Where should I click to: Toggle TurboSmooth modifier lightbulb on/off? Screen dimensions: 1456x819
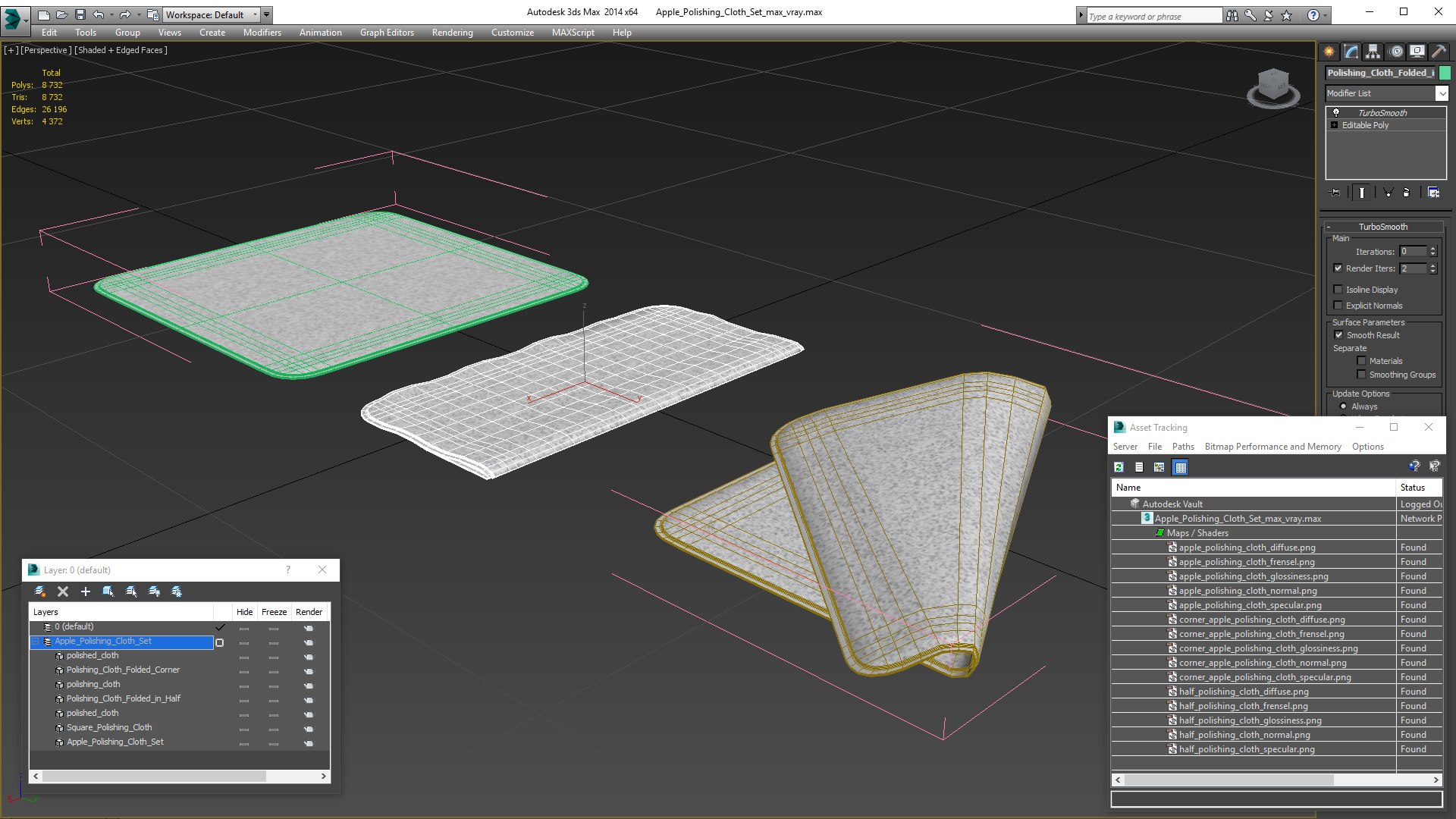point(1336,112)
